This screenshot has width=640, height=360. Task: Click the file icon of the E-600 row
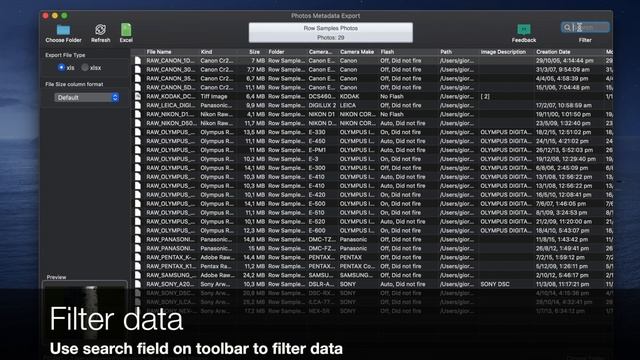click(138, 231)
